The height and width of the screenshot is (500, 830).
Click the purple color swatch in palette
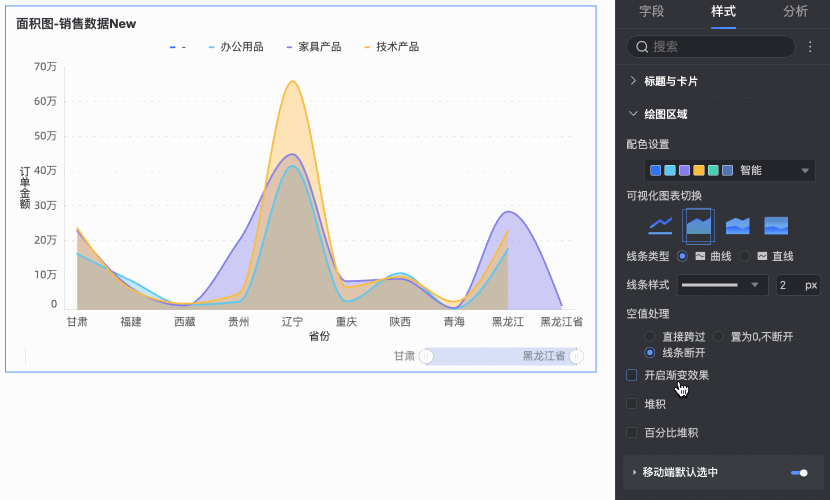click(684, 170)
